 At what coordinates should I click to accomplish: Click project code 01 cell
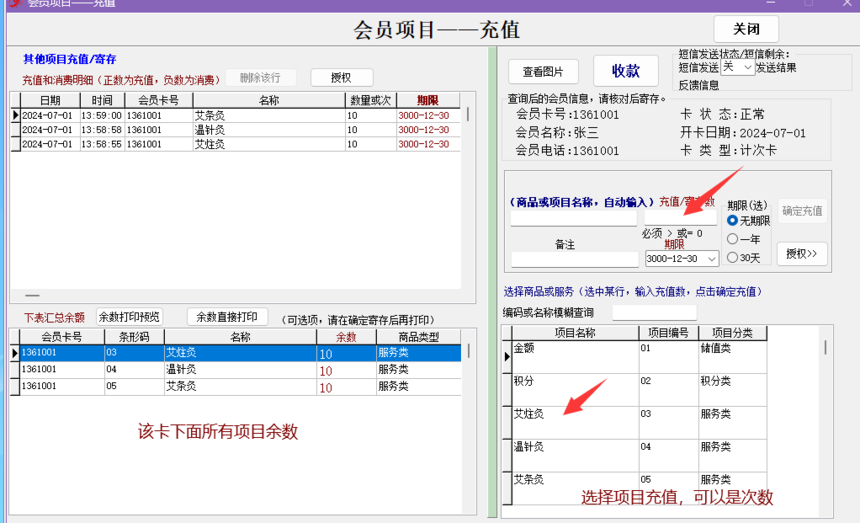coord(669,357)
